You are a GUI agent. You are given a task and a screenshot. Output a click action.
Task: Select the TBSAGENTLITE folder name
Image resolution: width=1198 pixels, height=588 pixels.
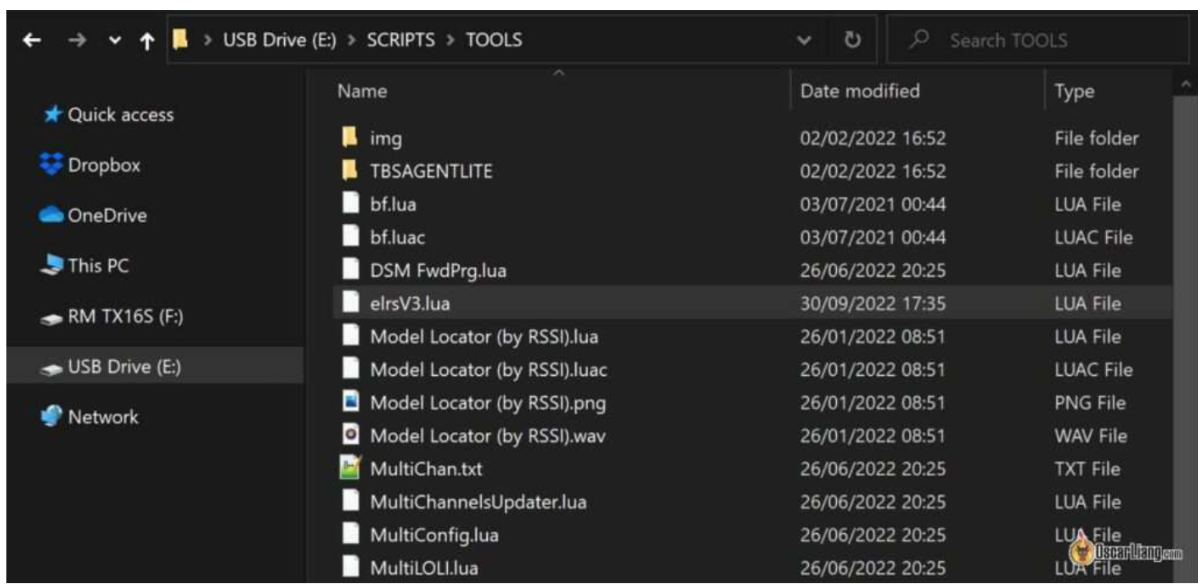(x=431, y=172)
